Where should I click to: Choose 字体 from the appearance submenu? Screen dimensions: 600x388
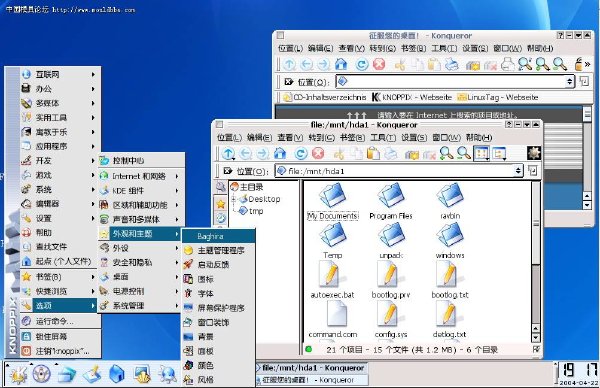(x=218, y=293)
